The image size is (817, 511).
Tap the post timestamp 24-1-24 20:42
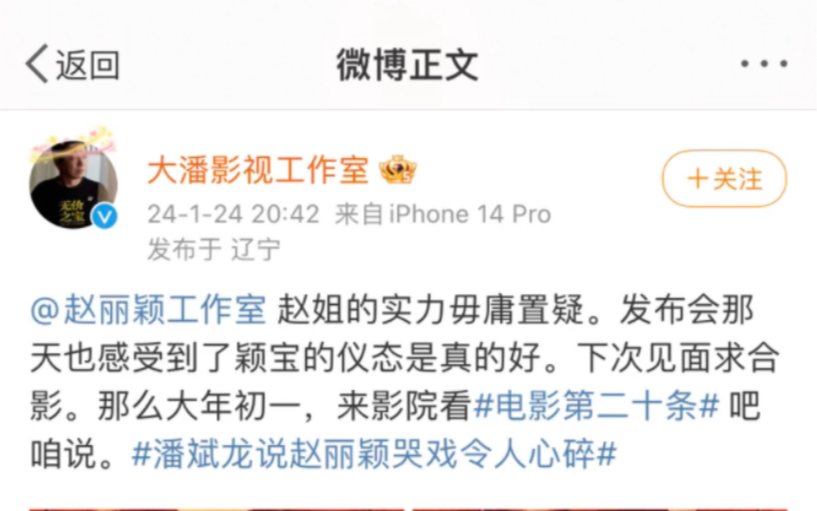point(233,214)
